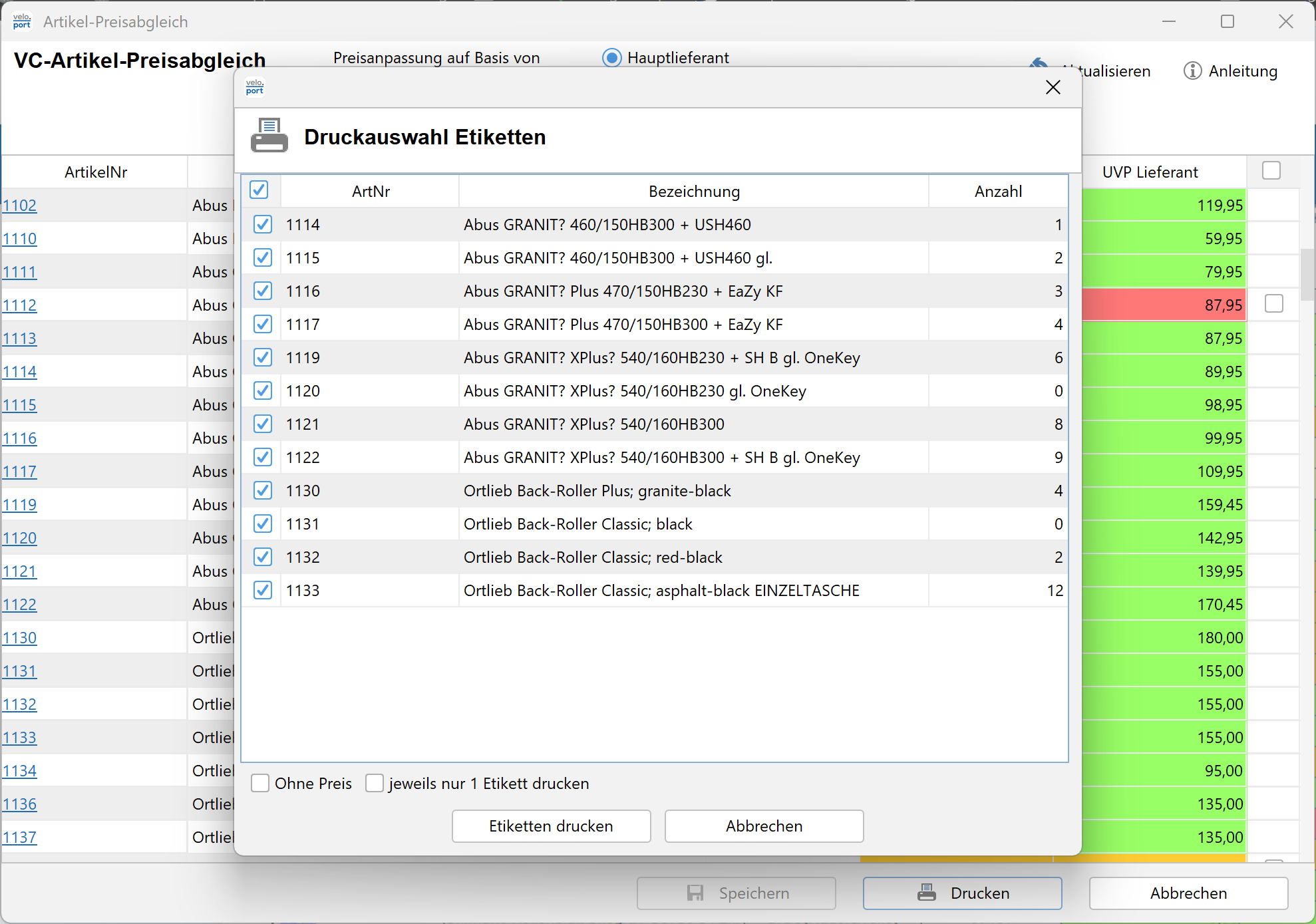Click the checkbox in UVP Lieferant header row

point(1271,171)
